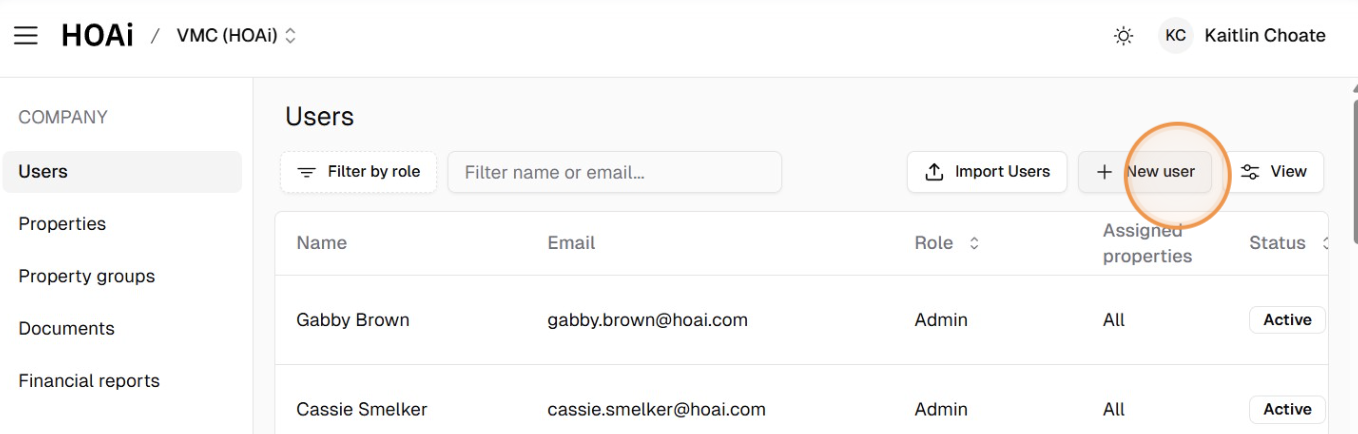Open the View options button
1358x434 pixels.
1274,172
